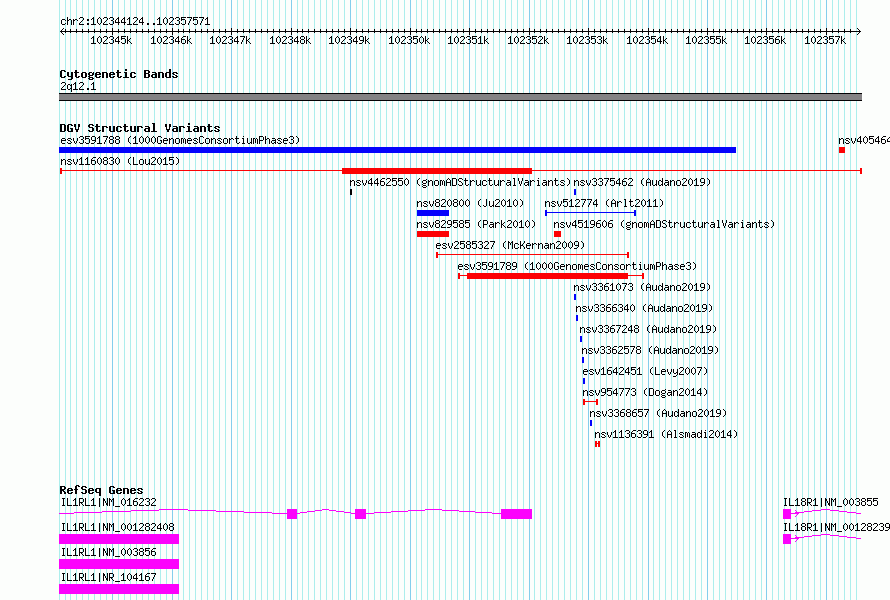Click the gray 2q12.1 cytogenetic band bar

tap(460, 97)
